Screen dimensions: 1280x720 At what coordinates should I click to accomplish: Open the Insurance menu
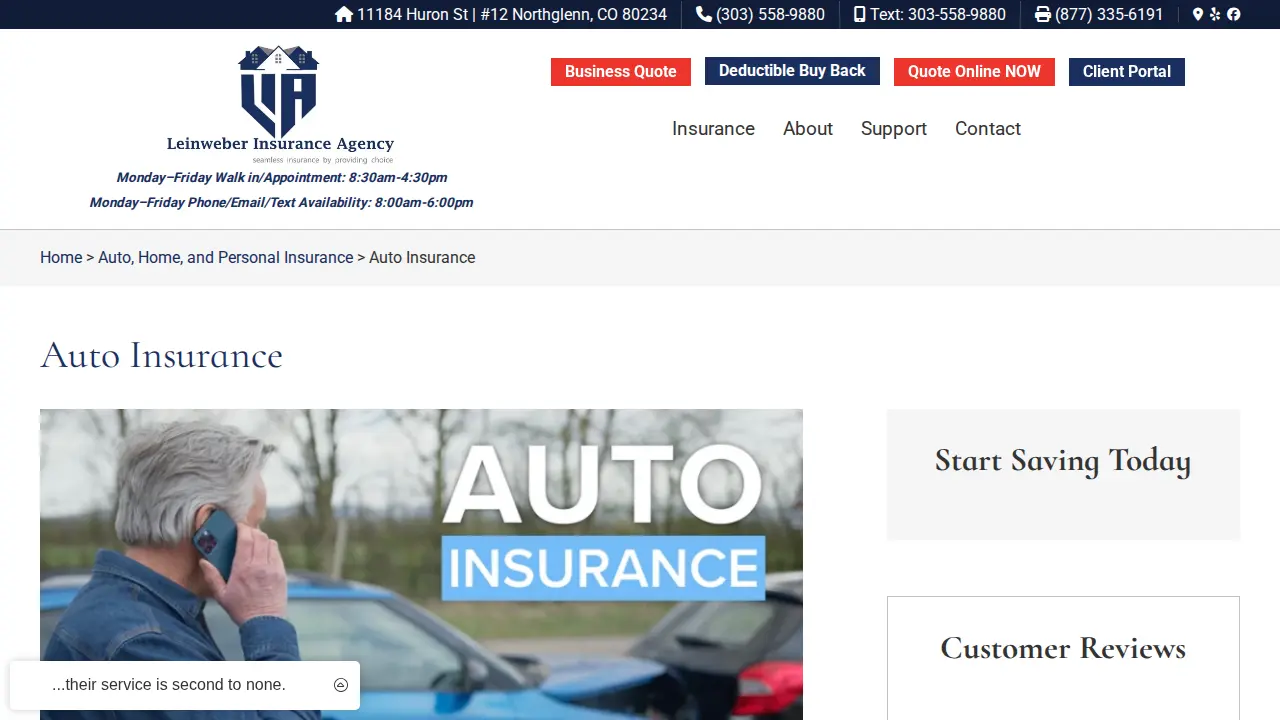pos(713,129)
